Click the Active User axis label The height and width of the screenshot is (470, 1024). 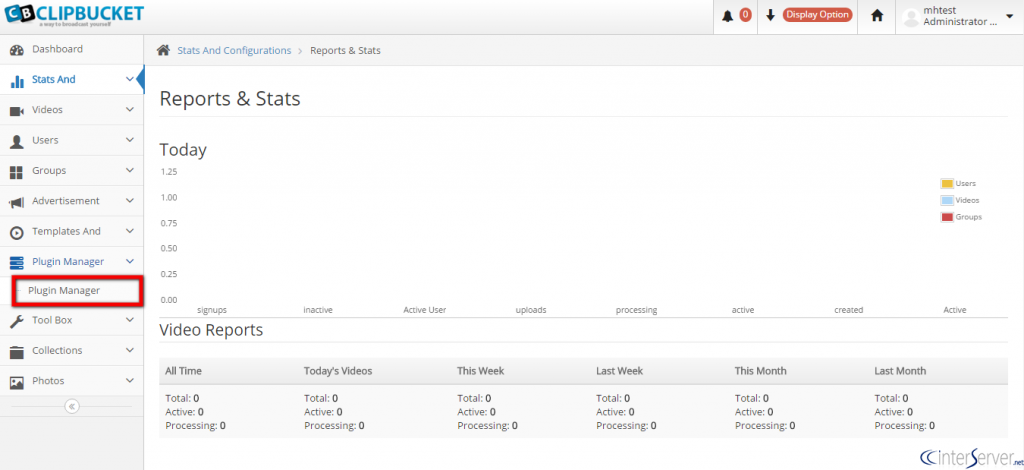(x=424, y=310)
